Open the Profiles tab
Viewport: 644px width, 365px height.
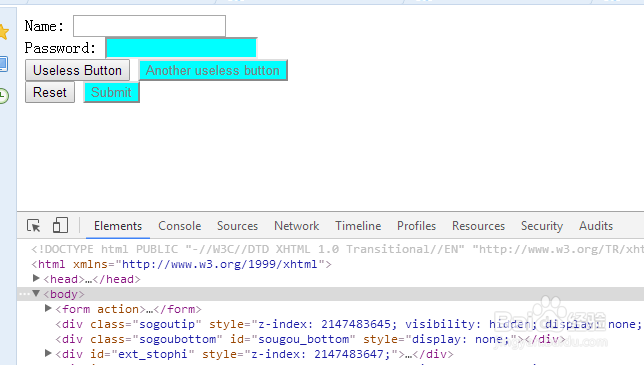pos(416,226)
